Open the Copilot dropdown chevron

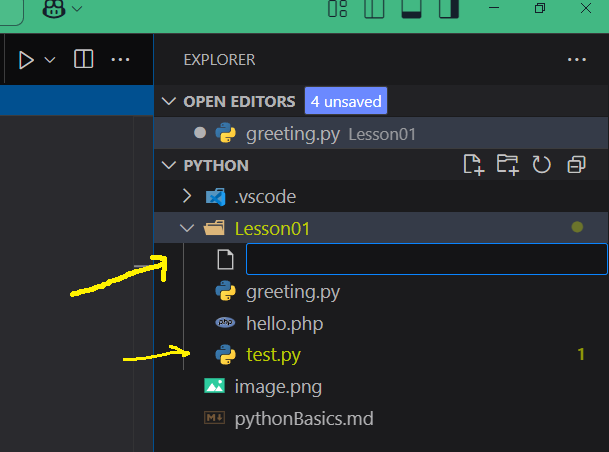coord(77,9)
